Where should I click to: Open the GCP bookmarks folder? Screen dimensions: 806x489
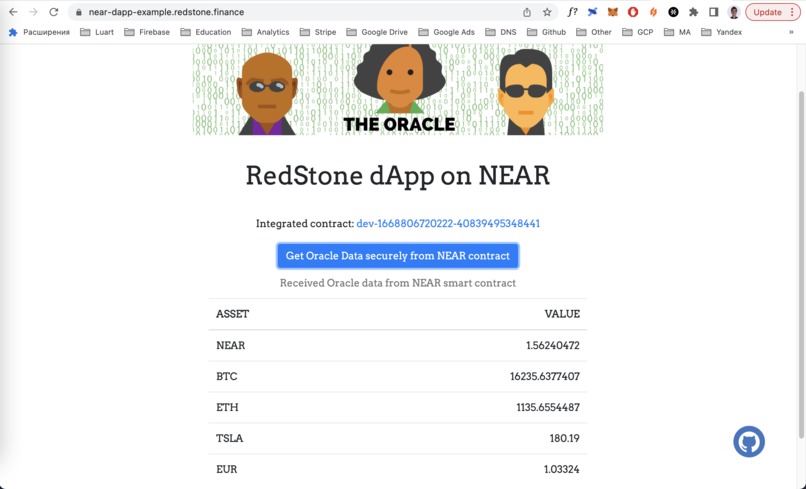[x=638, y=32]
